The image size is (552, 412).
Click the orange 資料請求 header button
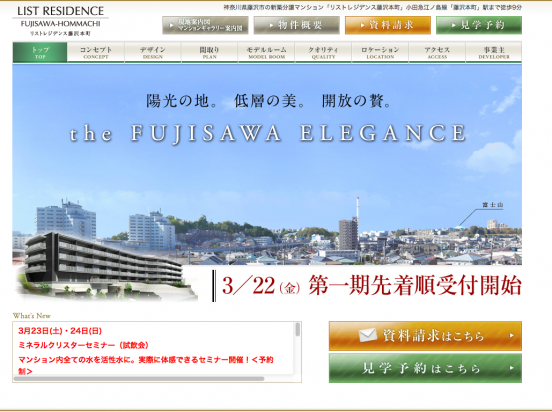(x=388, y=25)
